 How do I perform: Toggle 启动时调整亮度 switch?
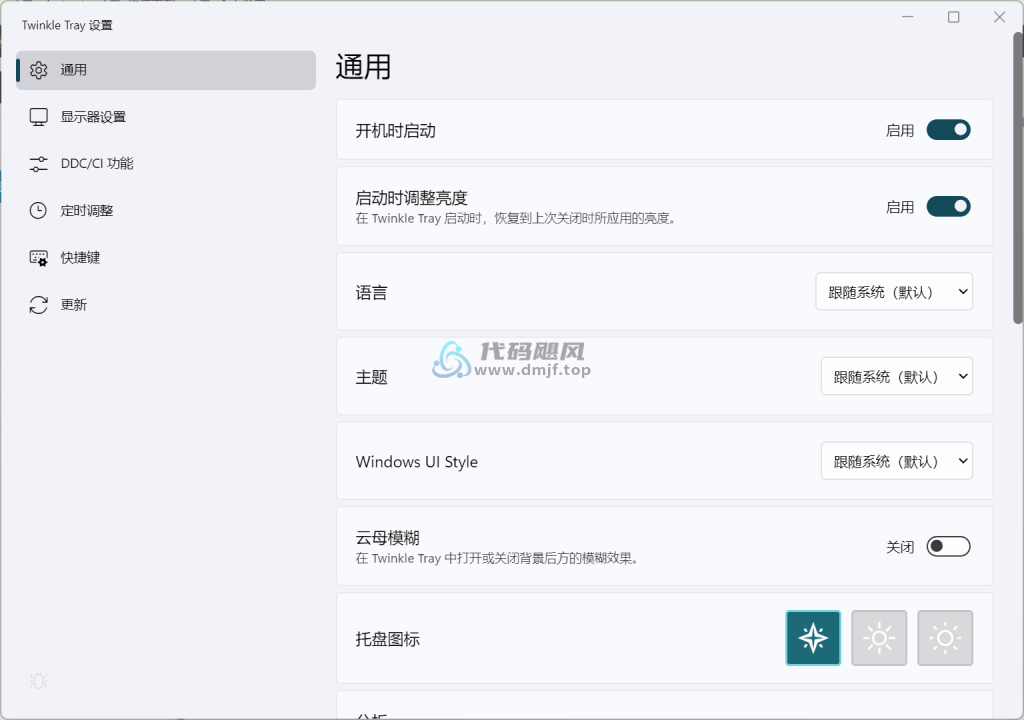pyautogui.click(x=948, y=206)
